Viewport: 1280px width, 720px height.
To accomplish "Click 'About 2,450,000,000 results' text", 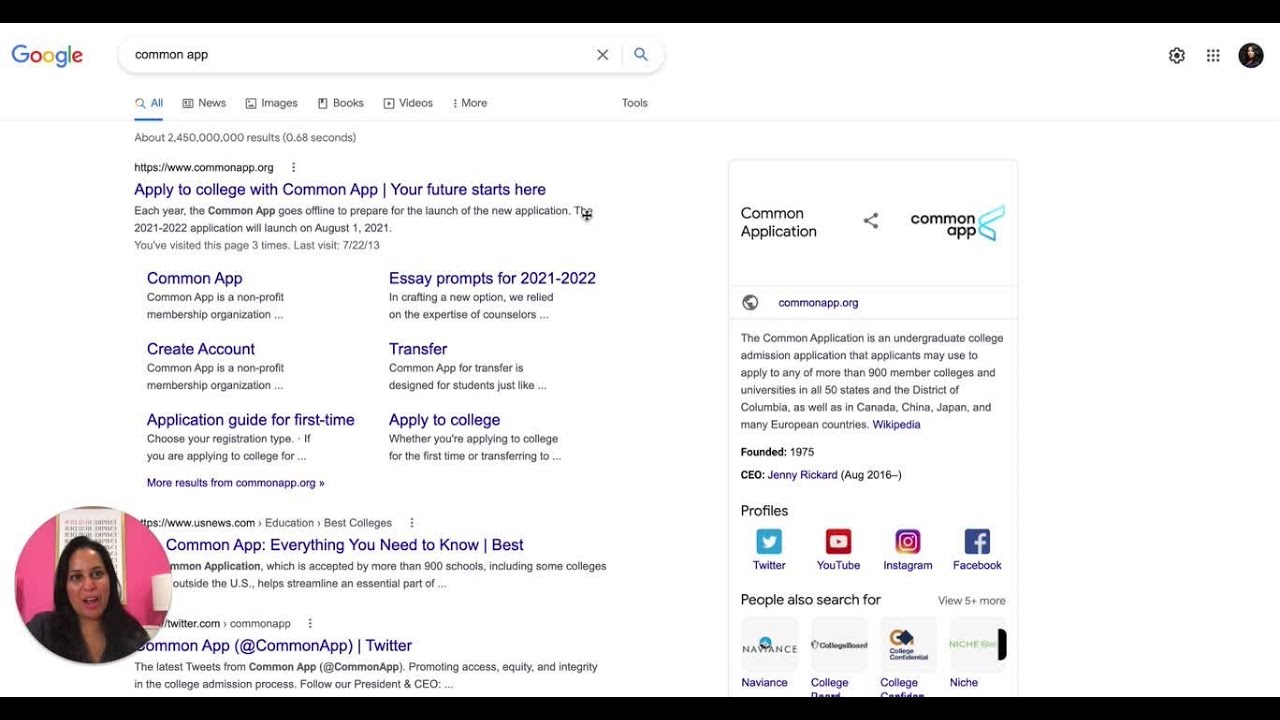I will point(245,138).
